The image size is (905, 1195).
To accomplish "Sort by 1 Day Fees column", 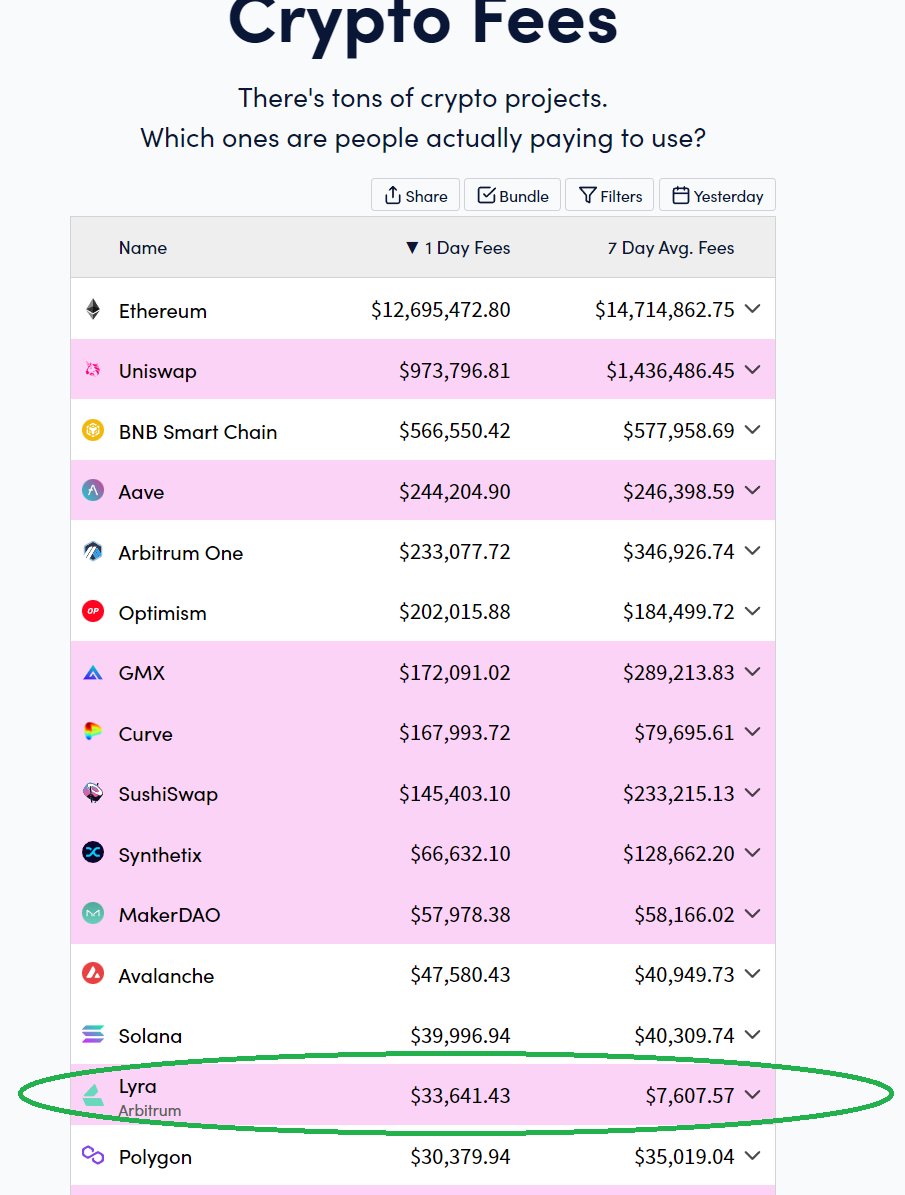I will [x=458, y=248].
